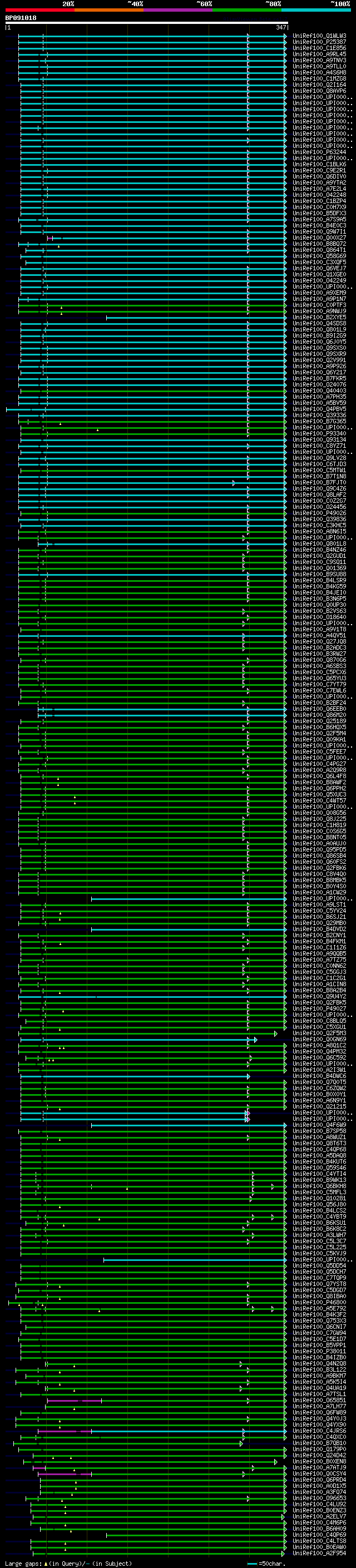
Task: Select the UniRef100_A7TZ75 label
Action: pyautogui.click(x=319, y=960)
